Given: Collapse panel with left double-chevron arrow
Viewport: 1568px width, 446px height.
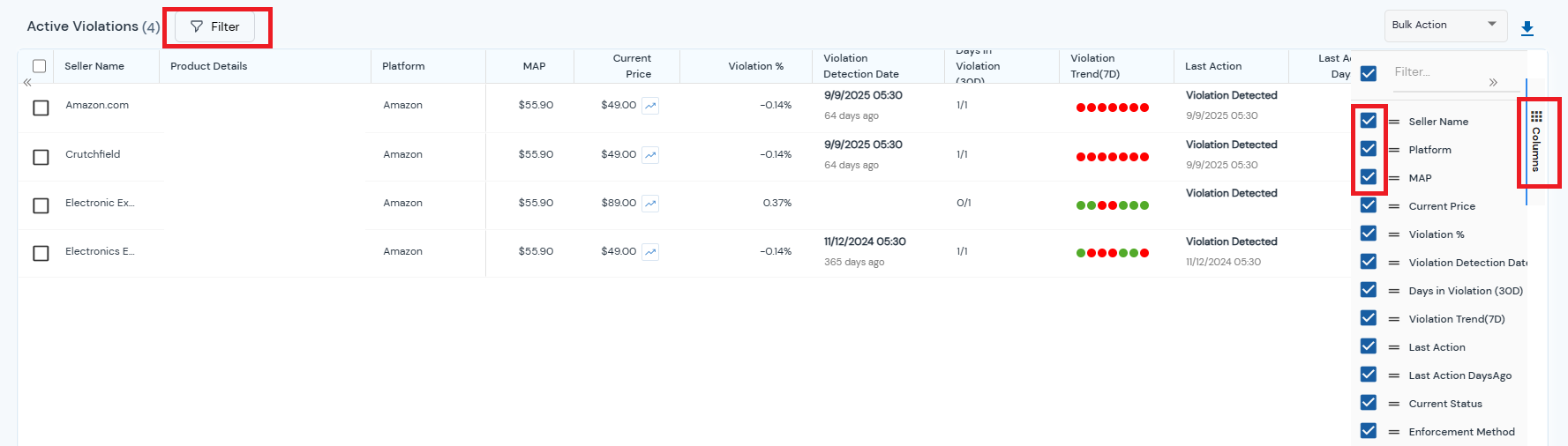Looking at the screenshot, I should click(27, 82).
